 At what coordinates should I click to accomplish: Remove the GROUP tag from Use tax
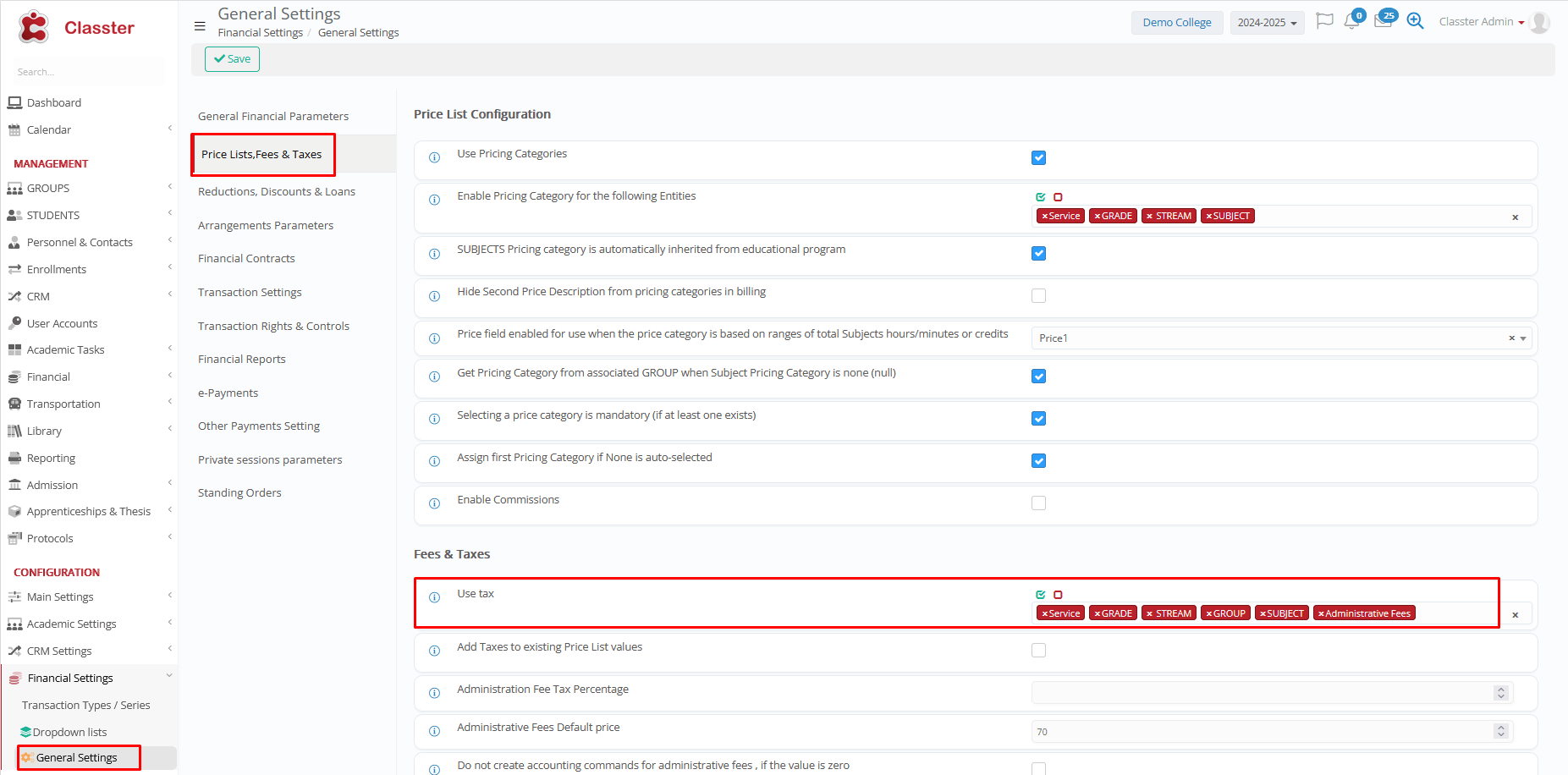point(1209,614)
